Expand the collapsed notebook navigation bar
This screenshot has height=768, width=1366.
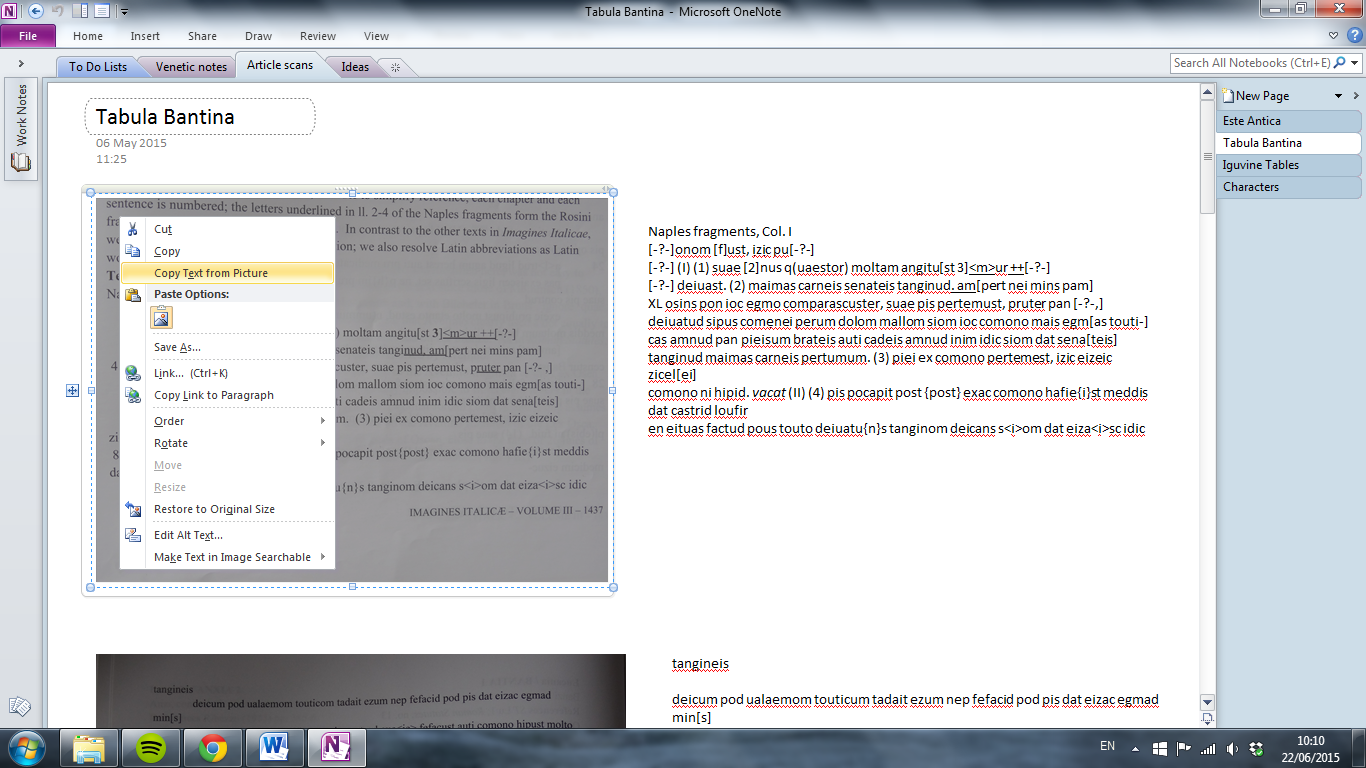click(21, 64)
